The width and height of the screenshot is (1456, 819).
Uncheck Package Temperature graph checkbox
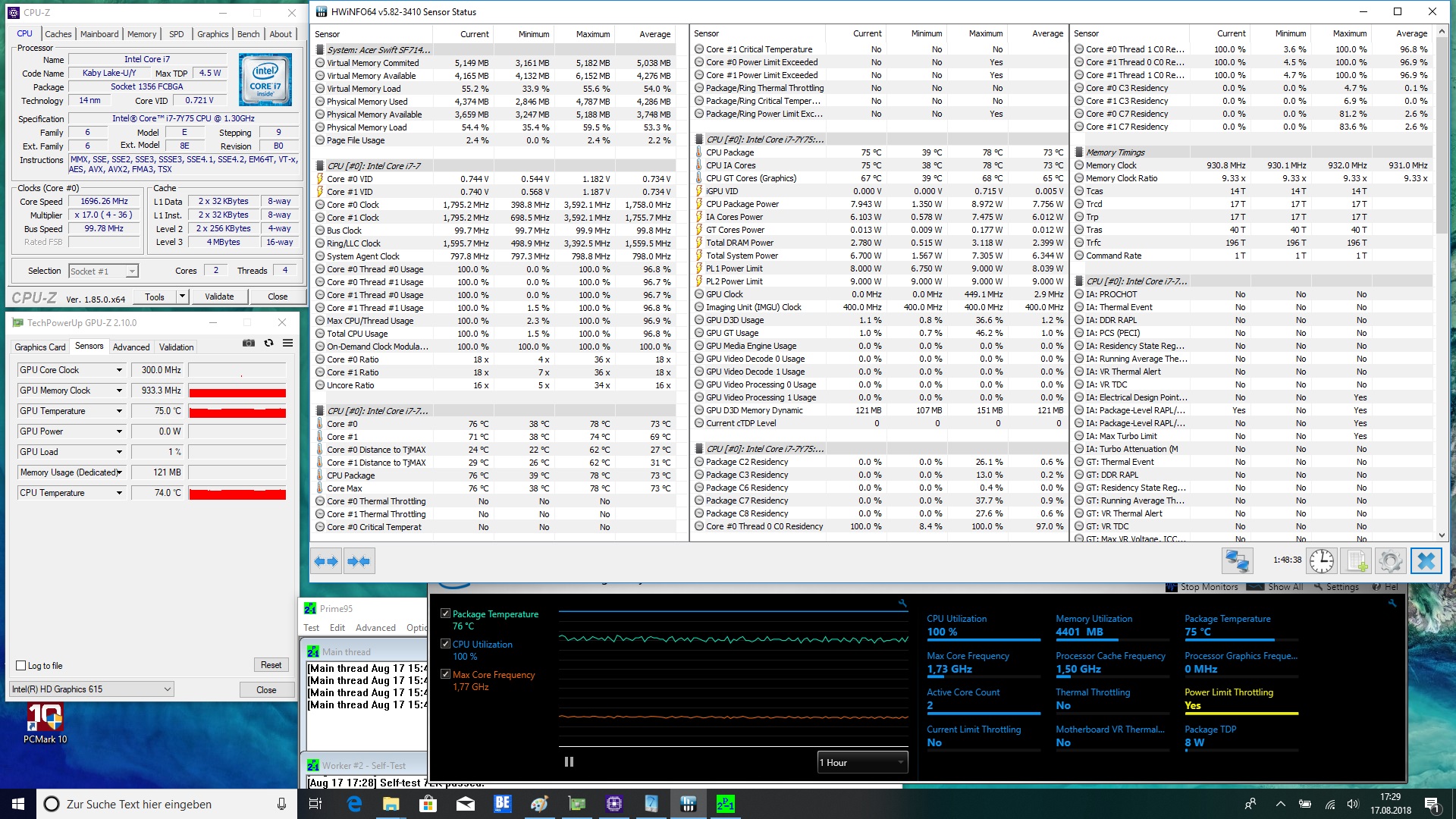(x=445, y=613)
